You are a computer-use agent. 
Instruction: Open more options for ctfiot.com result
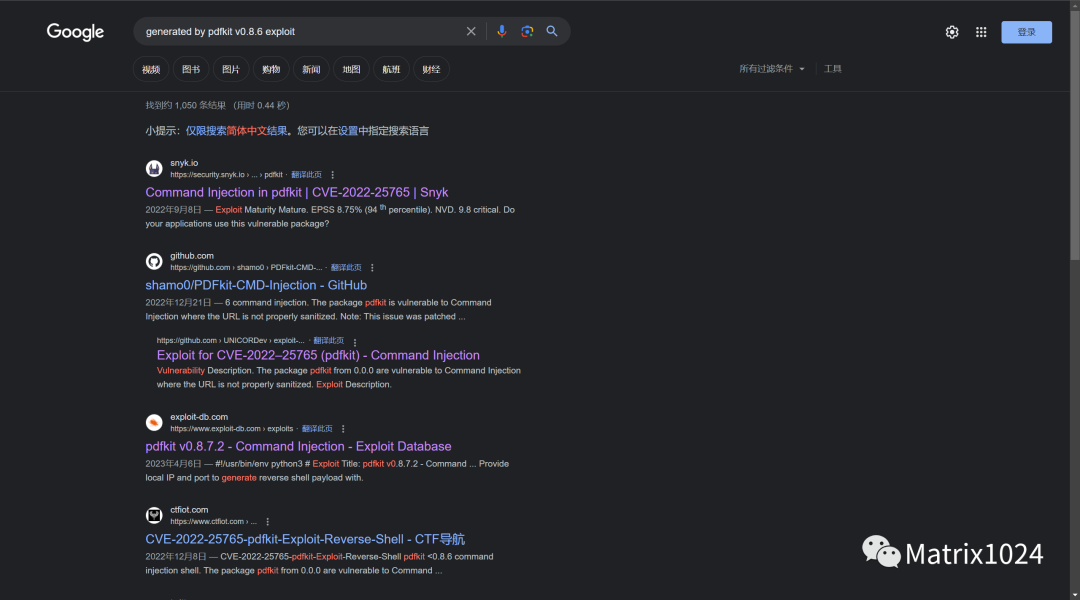coord(267,522)
